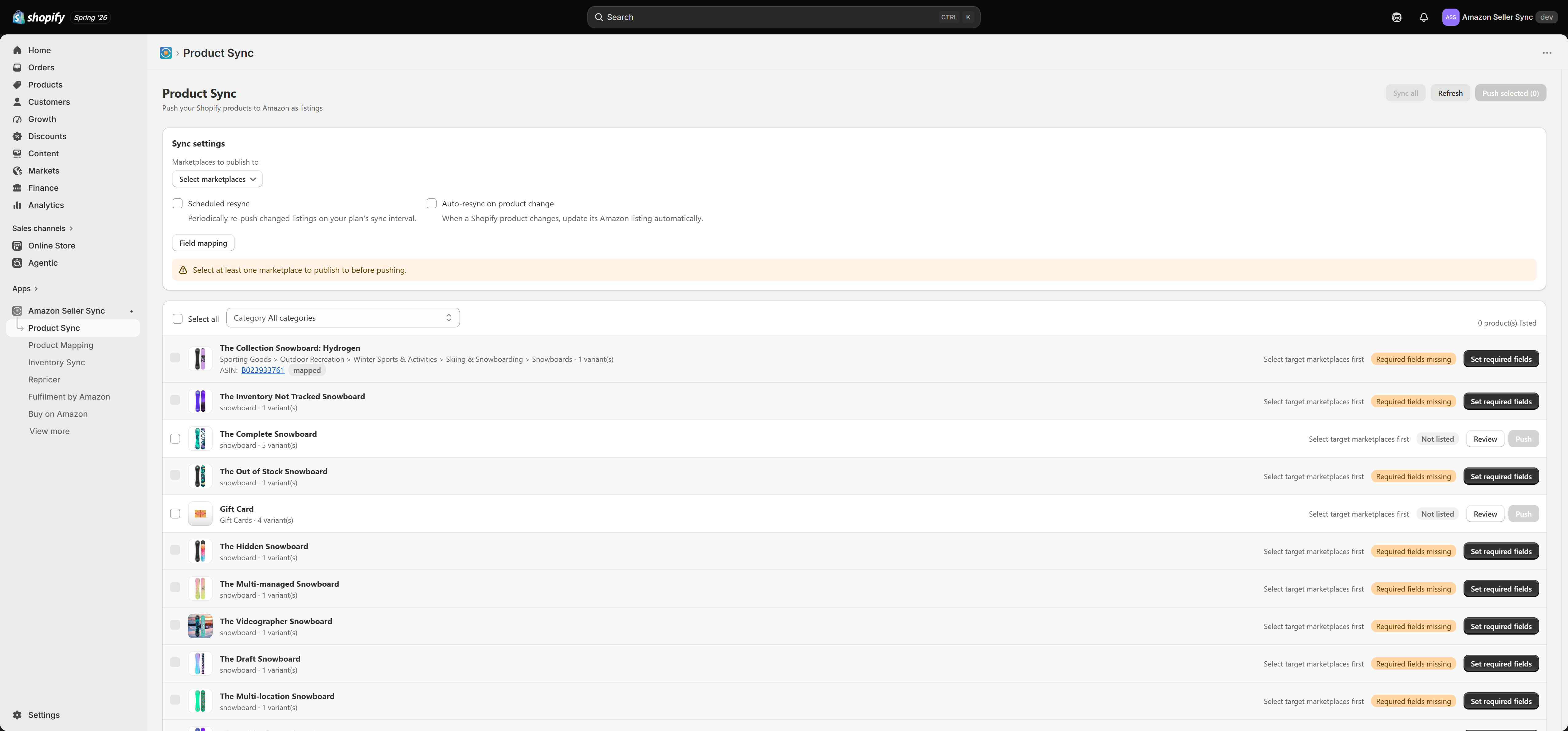Viewport: 1568px width, 731px height.
Task: Open ASIN B023933761 link
Action: [x=263, y=370]
